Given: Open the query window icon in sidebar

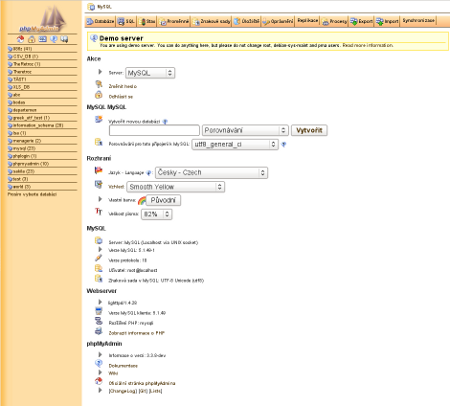Looking at the screenshot, I should click(42, 39).
